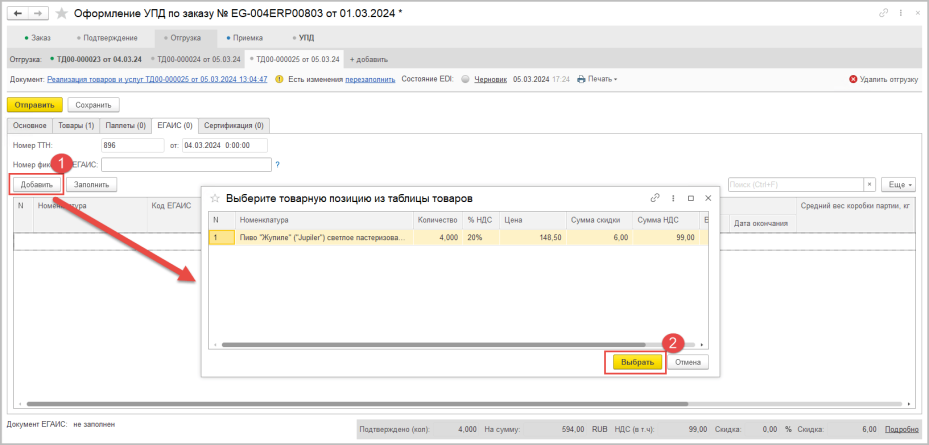Click the Номер фиксации ЕГАИС input field
Image resolution: width=929 pixels, height=445 pixels.
pos(186,164)
